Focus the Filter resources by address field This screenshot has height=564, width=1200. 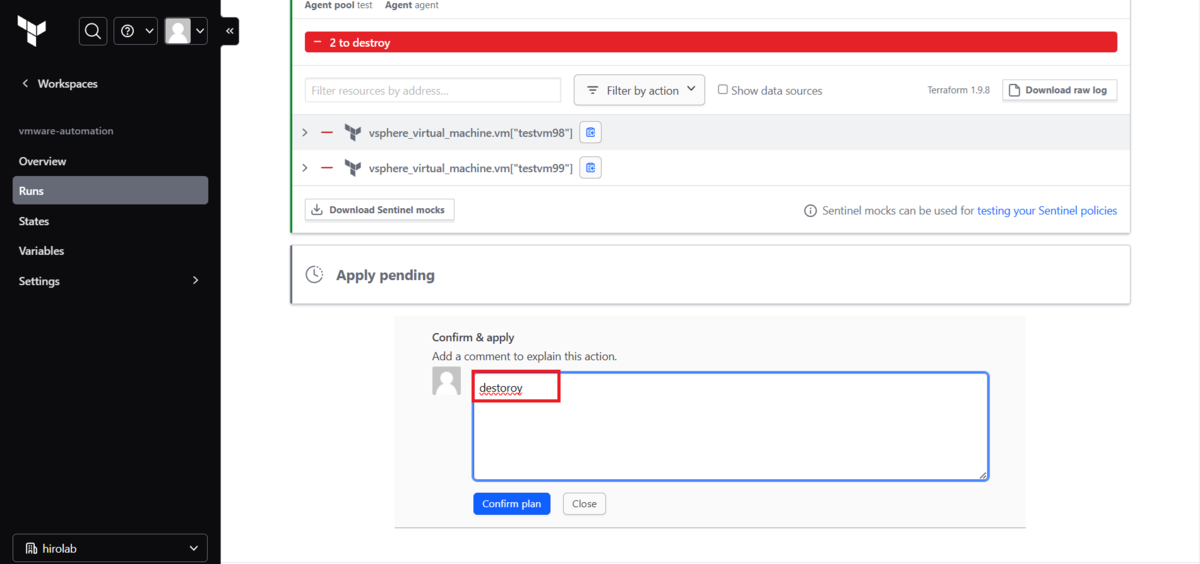click(x=433, y=90)
